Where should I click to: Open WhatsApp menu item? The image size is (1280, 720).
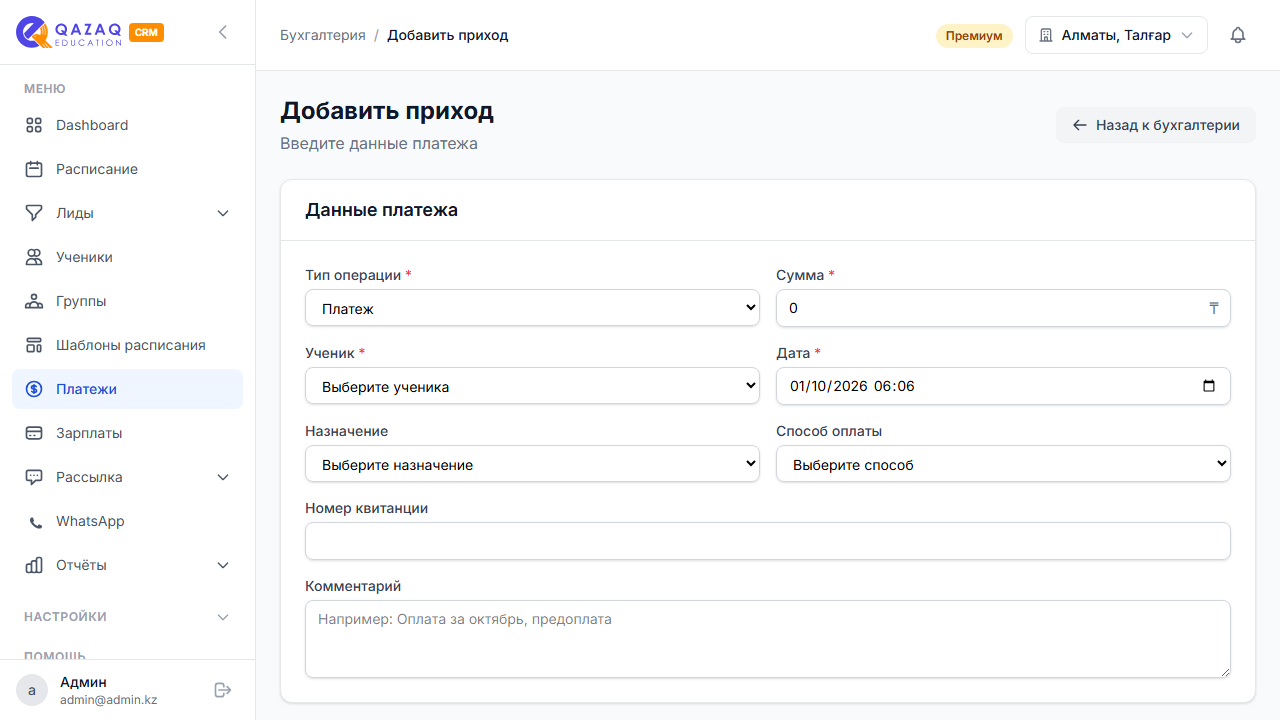click(x=127, y=521)
